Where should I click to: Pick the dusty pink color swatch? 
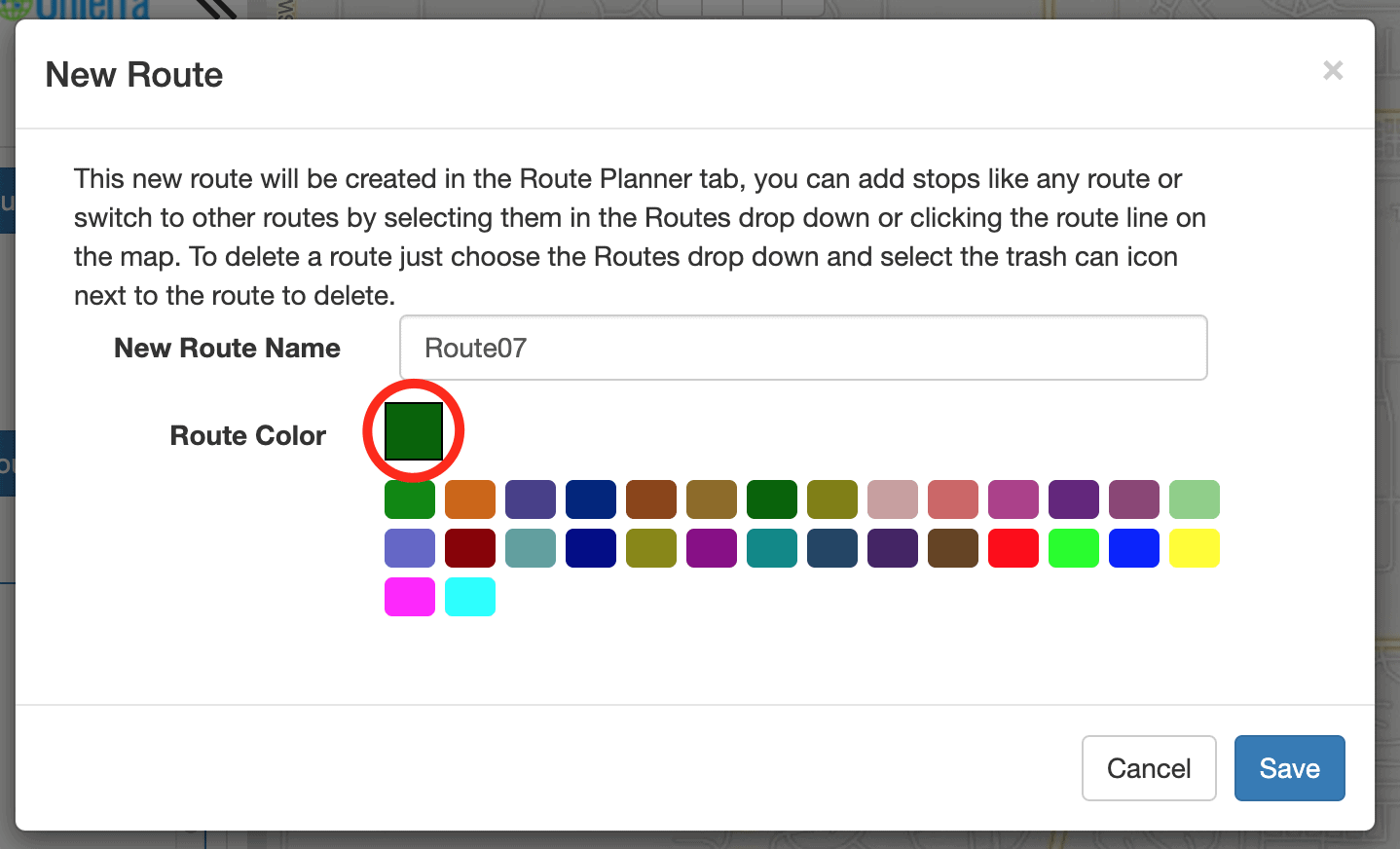coord(893,499)
